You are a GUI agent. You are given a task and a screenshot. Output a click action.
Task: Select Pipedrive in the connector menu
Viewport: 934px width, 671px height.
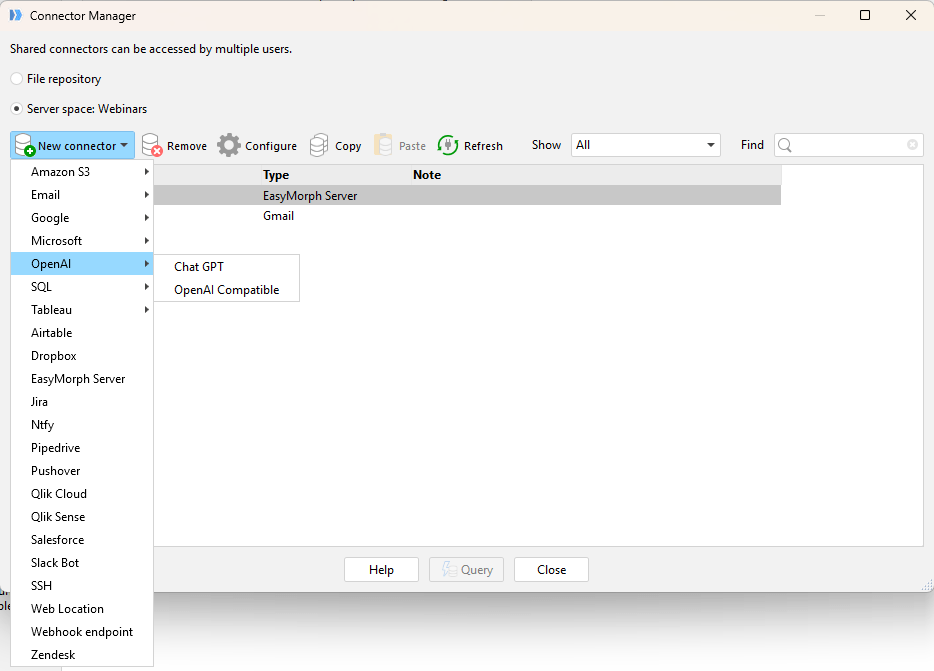(x=82, y=448)
